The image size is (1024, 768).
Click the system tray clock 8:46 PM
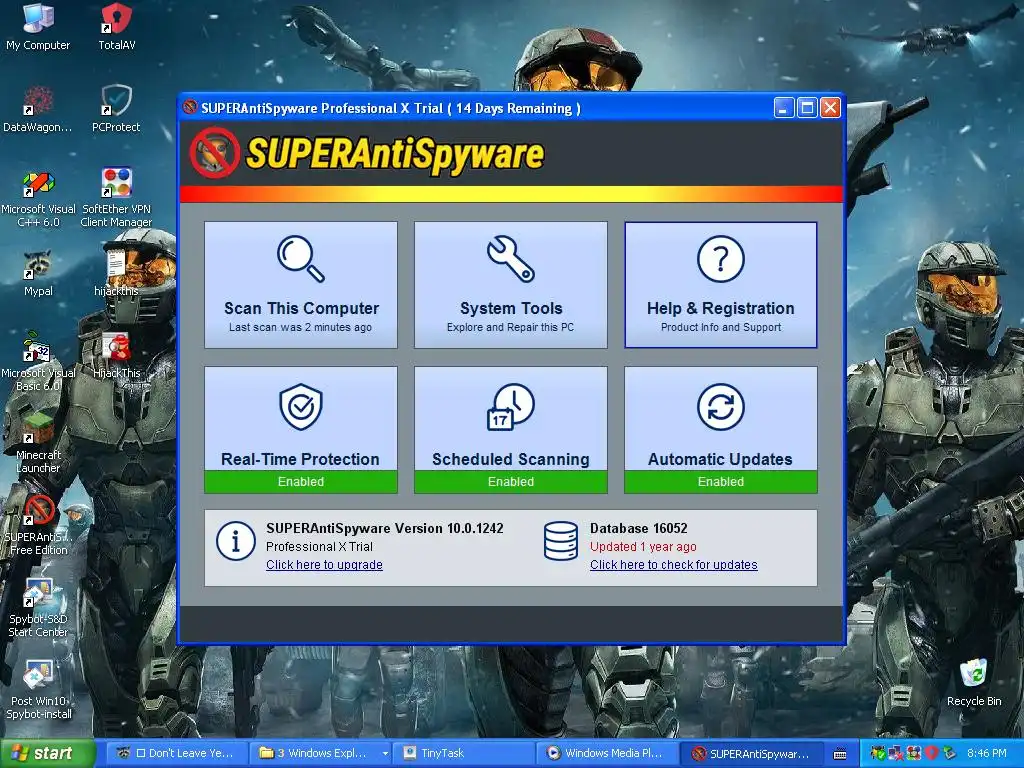(x=987, y=753)
